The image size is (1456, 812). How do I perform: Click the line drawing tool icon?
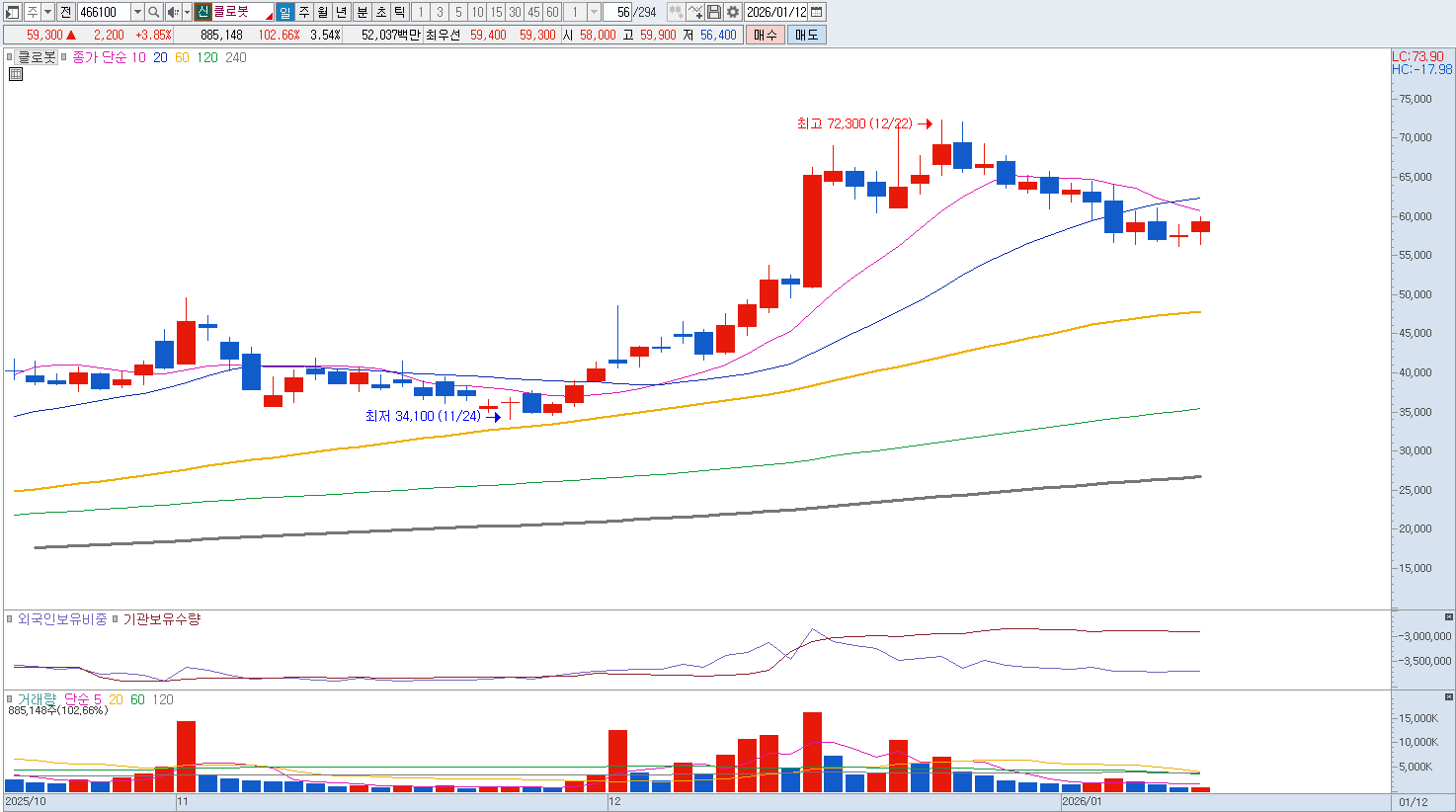tap(695, 12)
